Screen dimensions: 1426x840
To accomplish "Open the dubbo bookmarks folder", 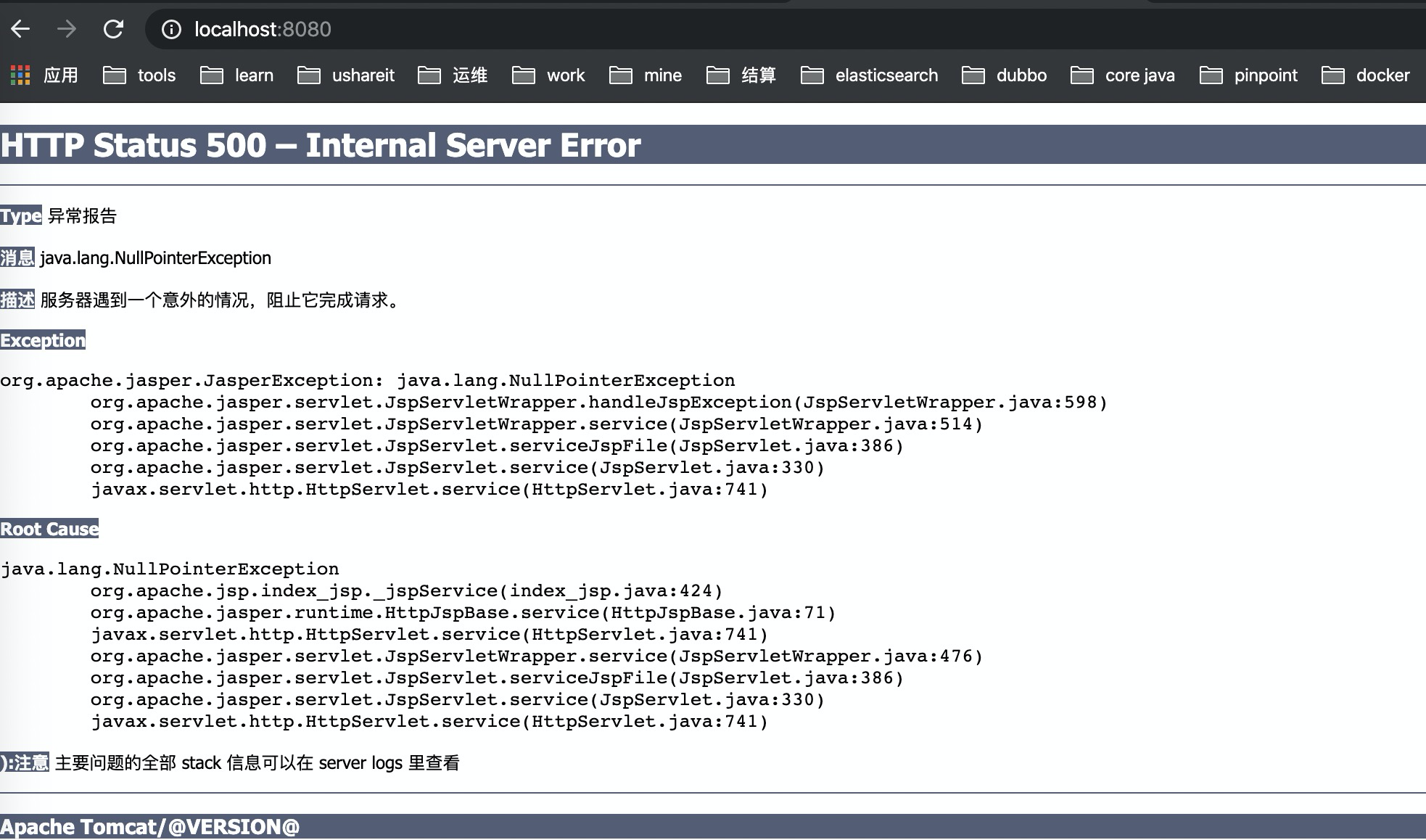I will [x=1023, y=75].
